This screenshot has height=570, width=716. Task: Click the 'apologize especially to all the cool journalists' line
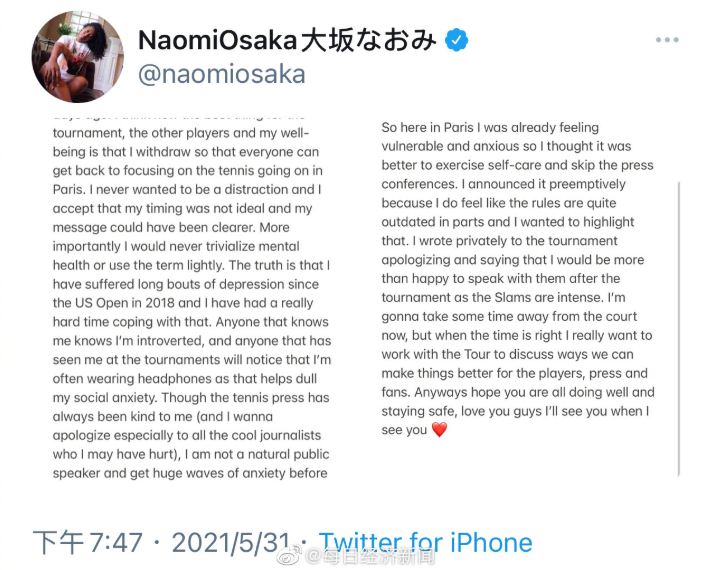[187, 435]
